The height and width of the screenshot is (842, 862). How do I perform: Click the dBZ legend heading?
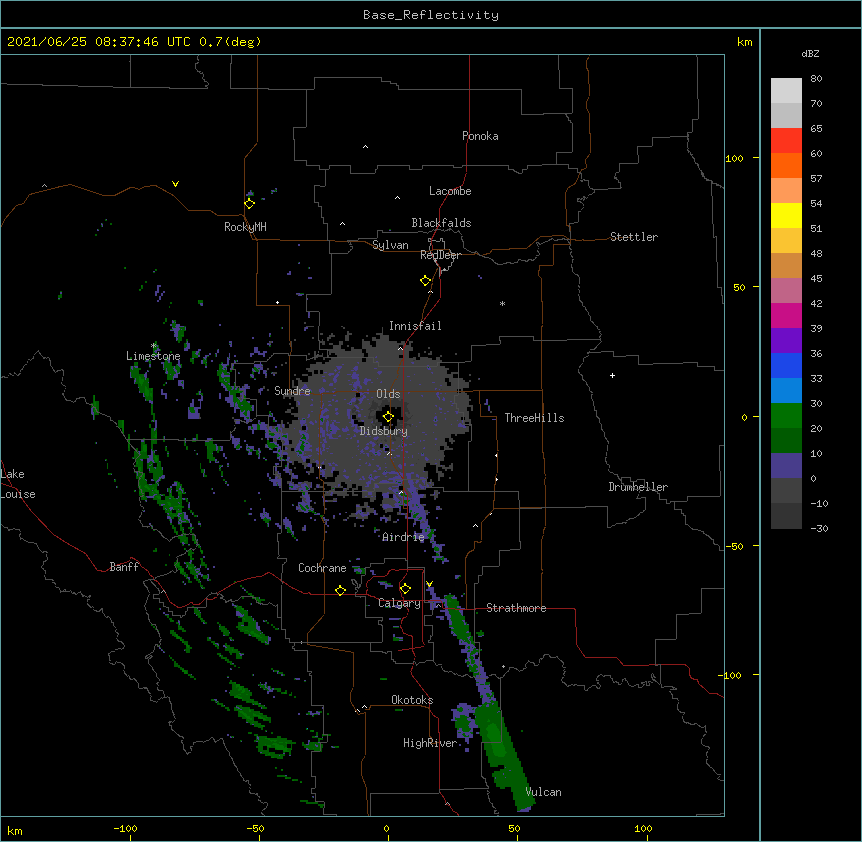pyautogui.click(x=810, y=54)
